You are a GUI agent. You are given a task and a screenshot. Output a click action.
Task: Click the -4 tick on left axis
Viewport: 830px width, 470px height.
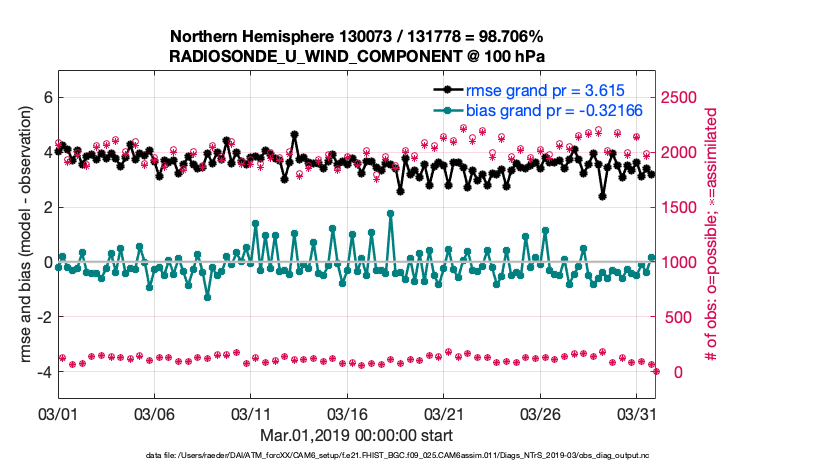tap(43, 372)
